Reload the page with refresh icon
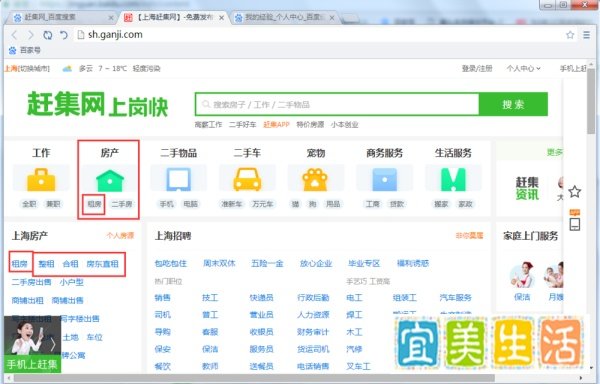This screenshot has height=384, width=600. click(47, 35)
